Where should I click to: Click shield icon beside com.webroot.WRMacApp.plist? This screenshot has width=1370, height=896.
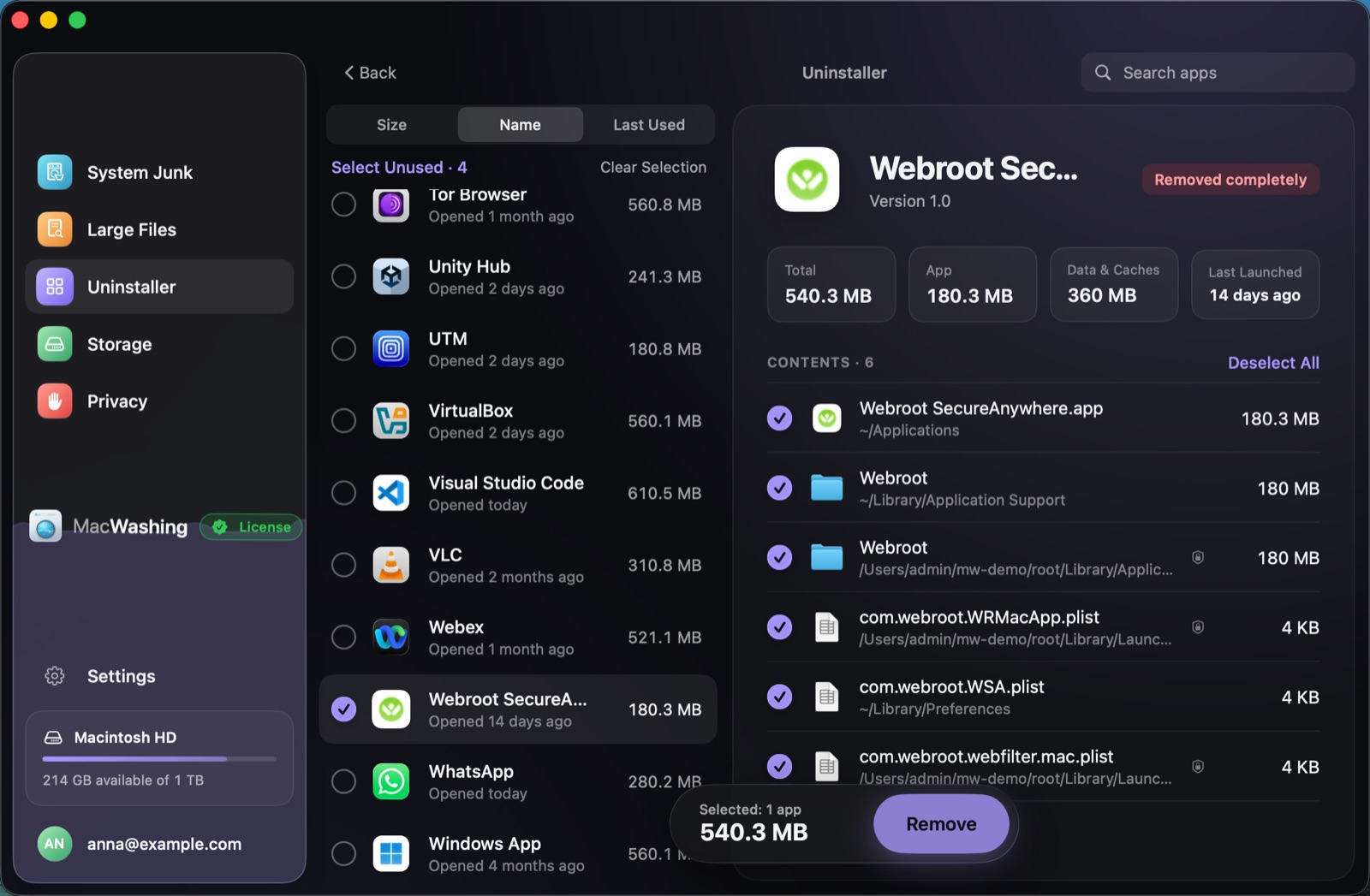(1198, 627)
